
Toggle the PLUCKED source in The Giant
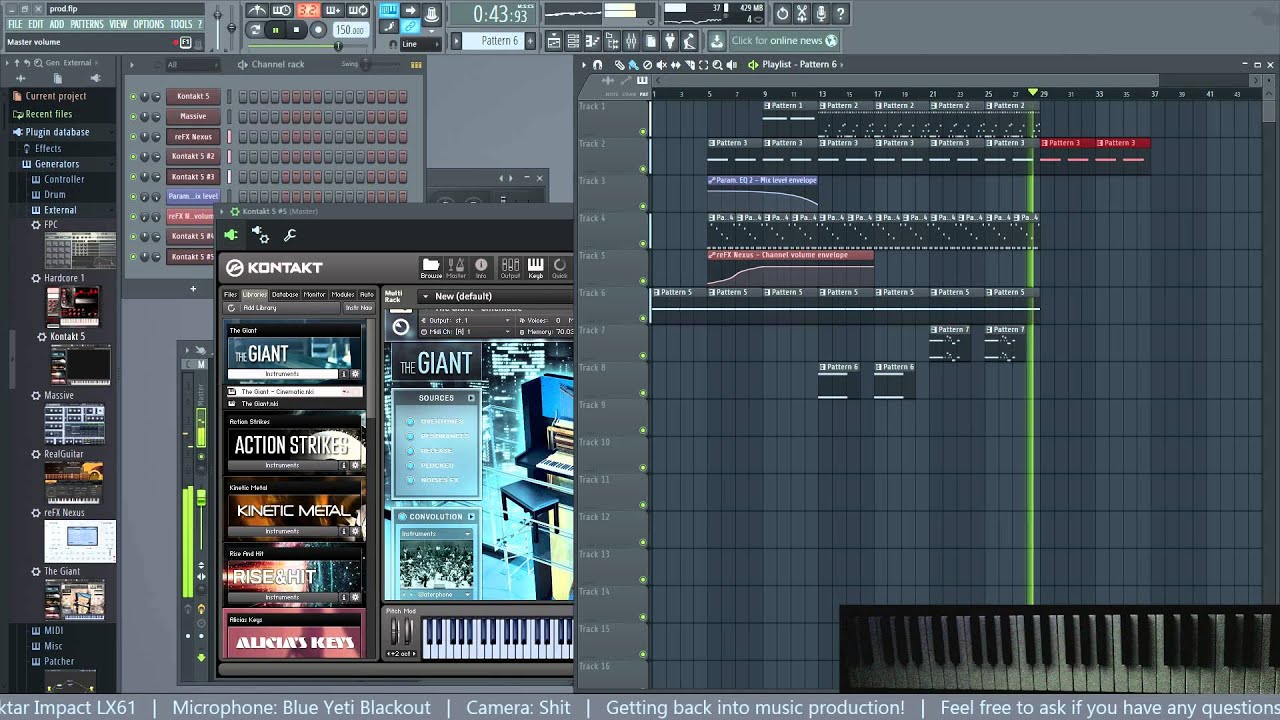410,466
